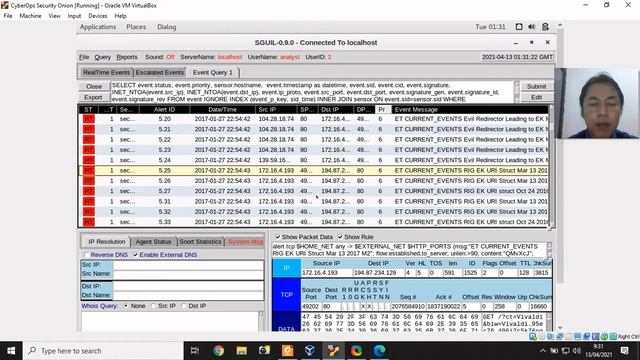Select the Dst IP Whois Query option
The width and height of the screenshot is (640, 360).
pyautogui.click(x=184, y=306)
